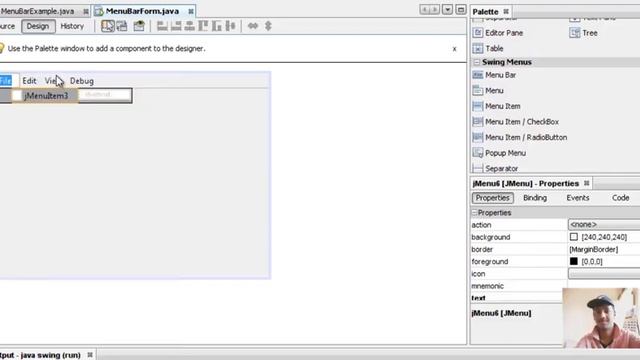Image resolution: width=640 pixels, height=360 pixels.
Task: Open File menu in designed menu bar
Action: tap(6, 81)
